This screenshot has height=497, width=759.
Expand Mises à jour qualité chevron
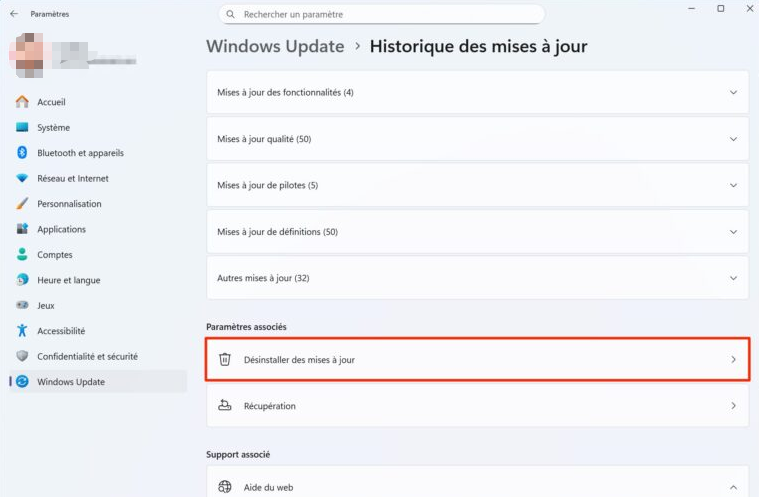click(733, 139)
